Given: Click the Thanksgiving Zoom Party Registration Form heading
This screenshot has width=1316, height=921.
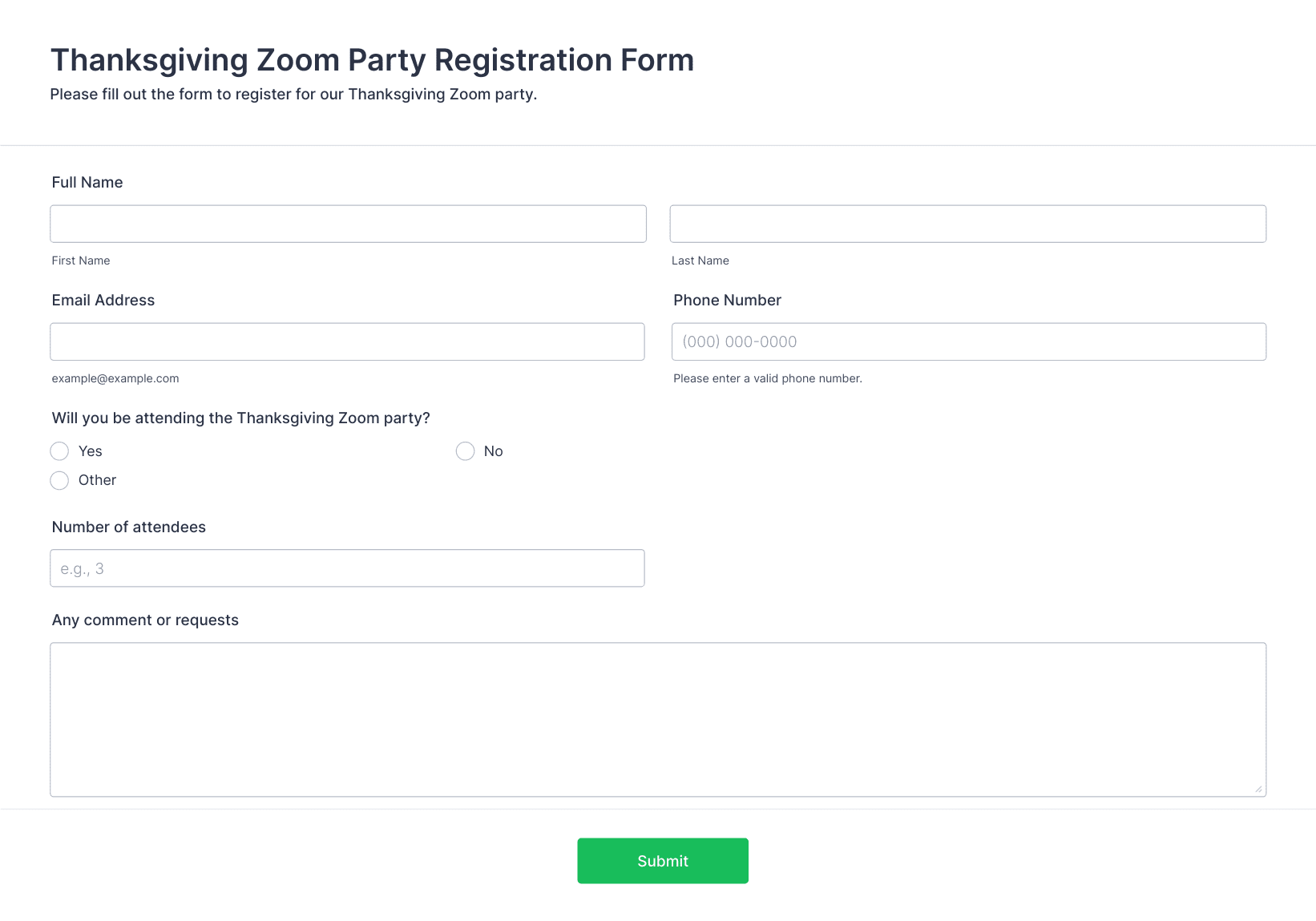Looking at the screenshot, I should (x=373, y=60).
